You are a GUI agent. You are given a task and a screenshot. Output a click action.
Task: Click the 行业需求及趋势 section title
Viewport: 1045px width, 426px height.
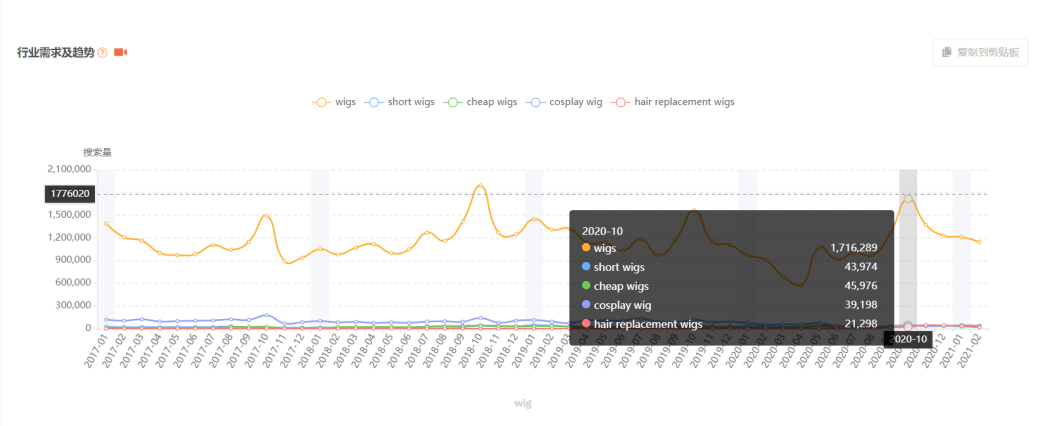pos(55,52)
